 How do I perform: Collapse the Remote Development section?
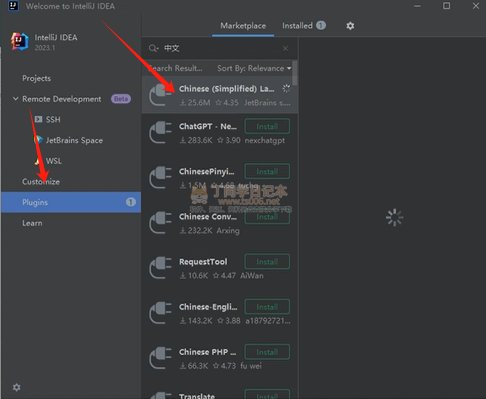(x=15, y=99)
